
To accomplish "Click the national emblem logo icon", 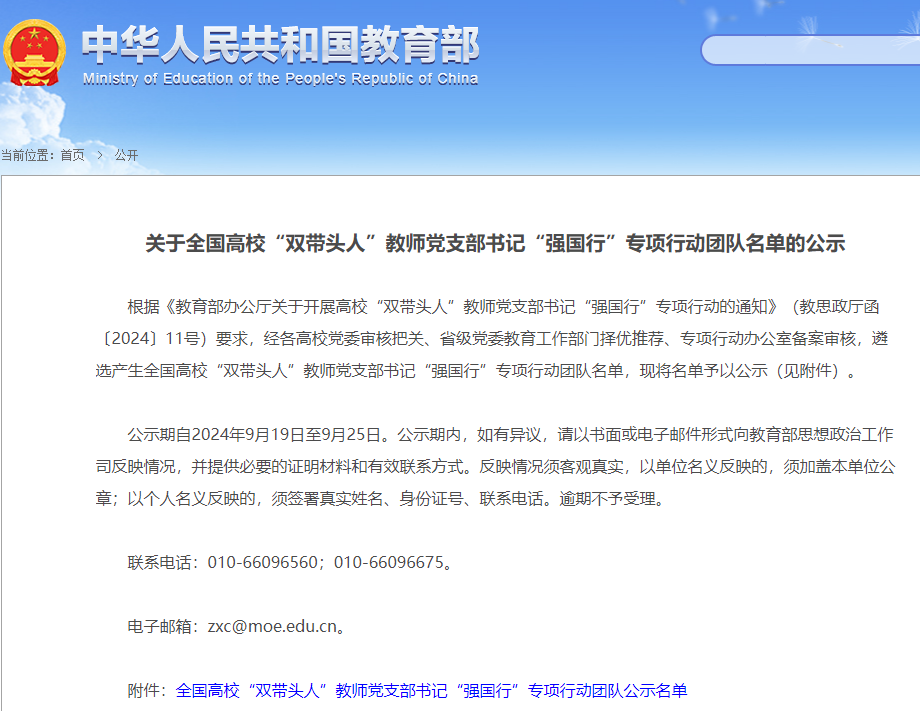I will coord(34,53).
